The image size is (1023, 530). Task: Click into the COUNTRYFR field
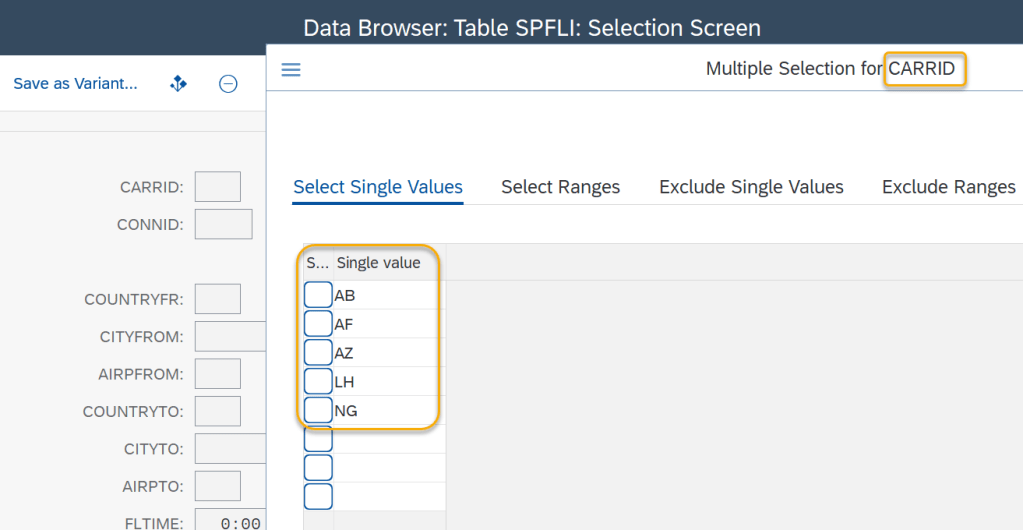pyautogui.click(x=218, y=299)
